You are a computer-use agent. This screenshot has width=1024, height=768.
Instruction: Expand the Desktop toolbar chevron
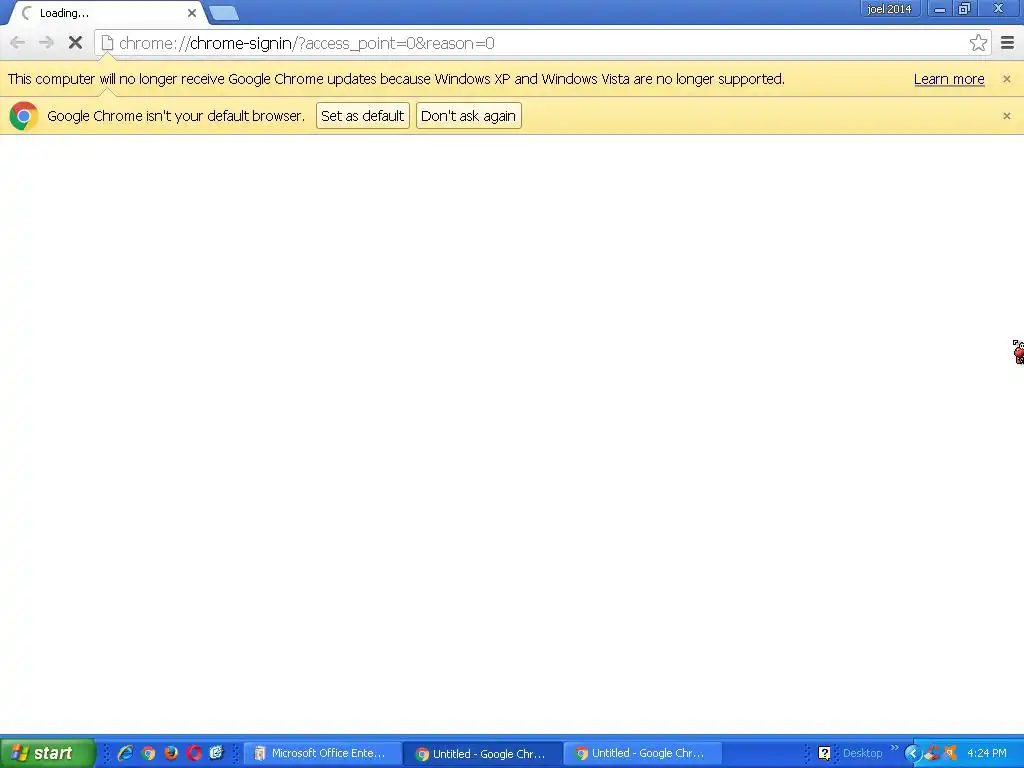[894, 748]
